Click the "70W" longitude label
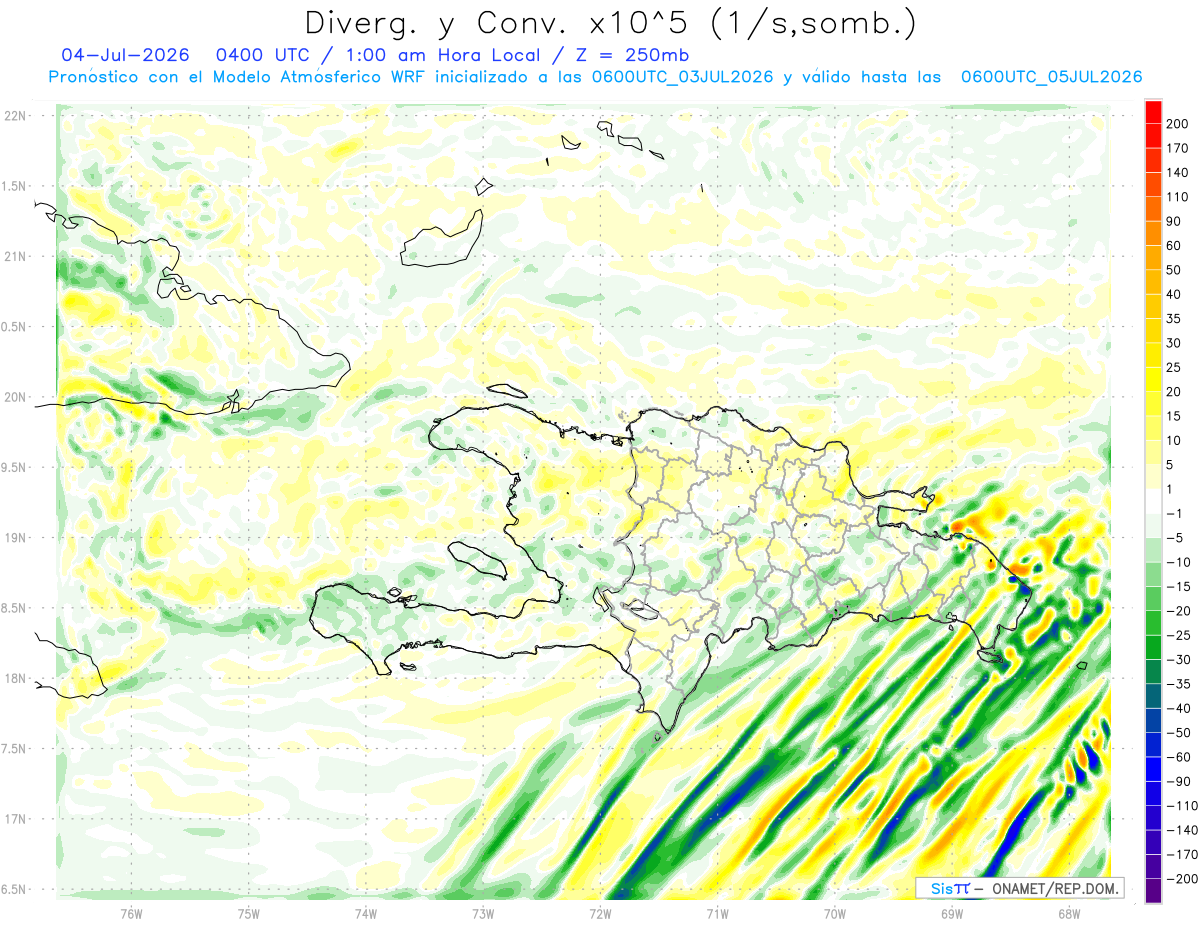1200x927 pixels. [x=835, y=913]
